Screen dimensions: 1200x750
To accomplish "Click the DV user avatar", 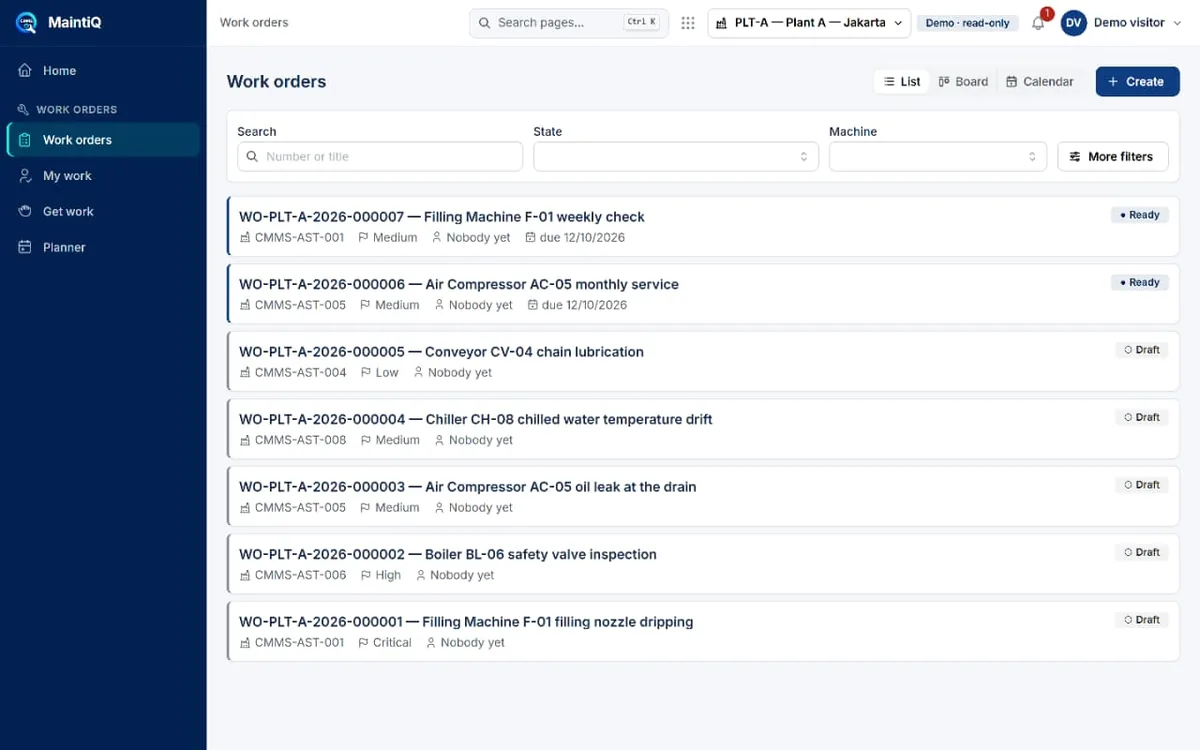I will [x=1074, y=23].
